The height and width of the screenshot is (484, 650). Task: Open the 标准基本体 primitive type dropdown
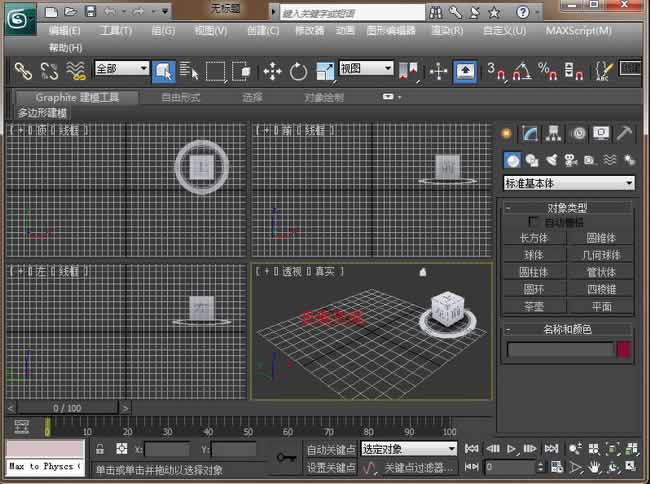coord(569,184)
